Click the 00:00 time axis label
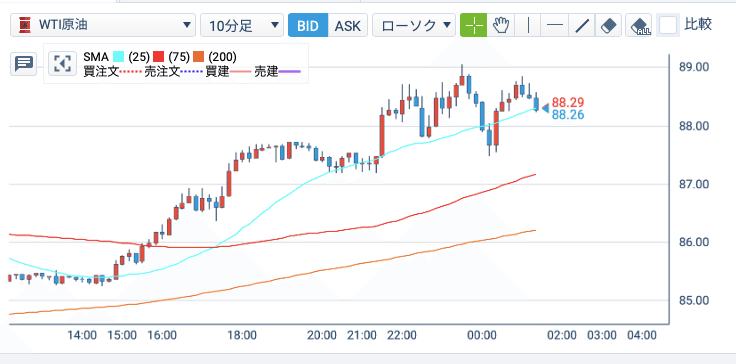736x364 pixels. coord(482,335)
